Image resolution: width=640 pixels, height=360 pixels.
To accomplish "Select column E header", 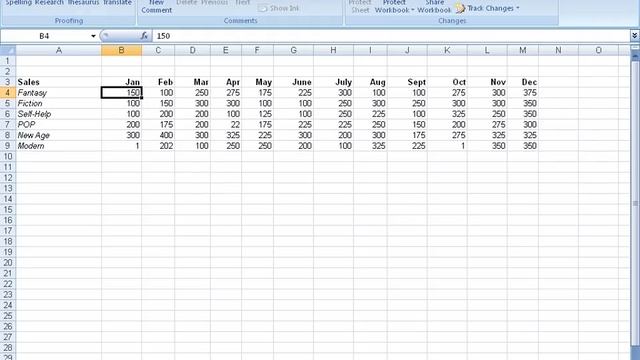I will point(226,50).
